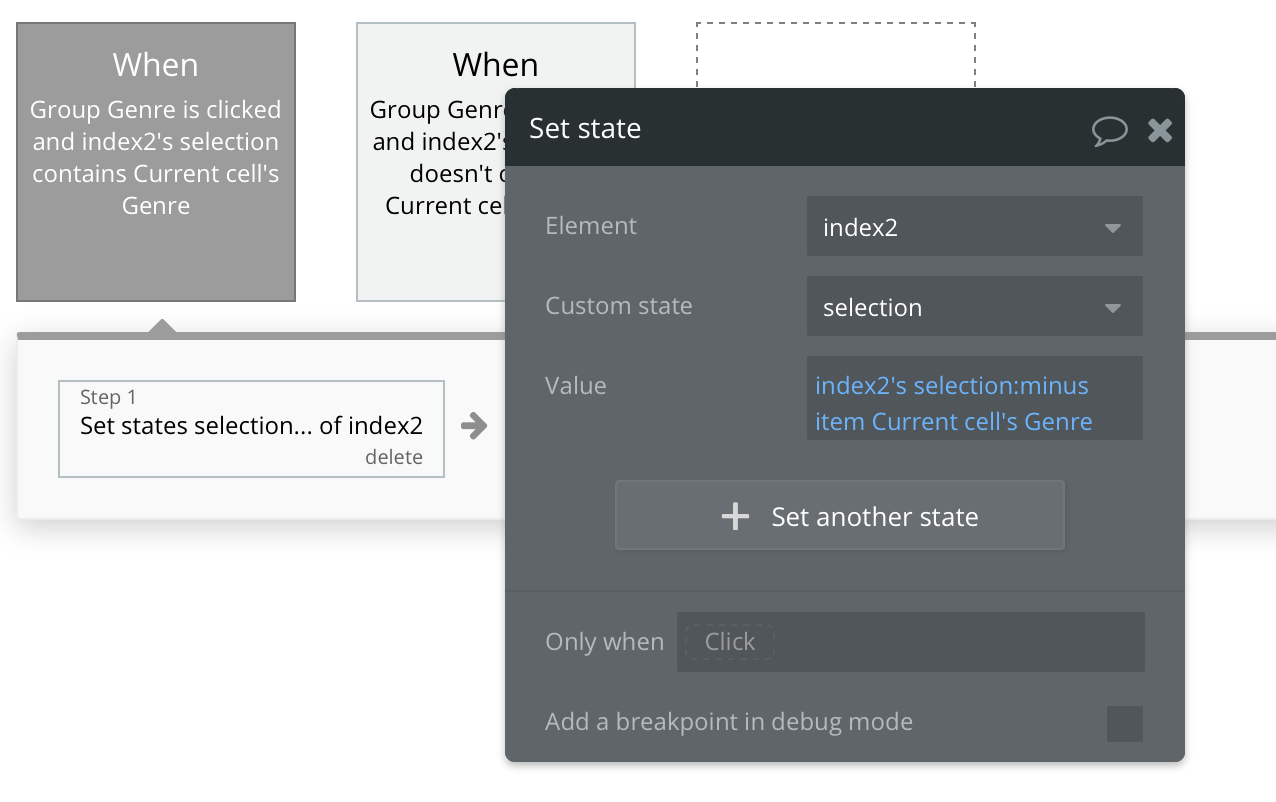Image resolution: width=1276 pixels, height=802 pixels.
Task: Click the empty dashed event placeholder
Action: 835,55
